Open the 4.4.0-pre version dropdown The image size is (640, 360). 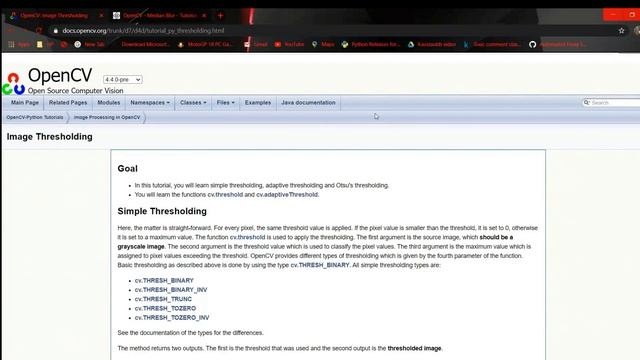[x=122, y=80]
